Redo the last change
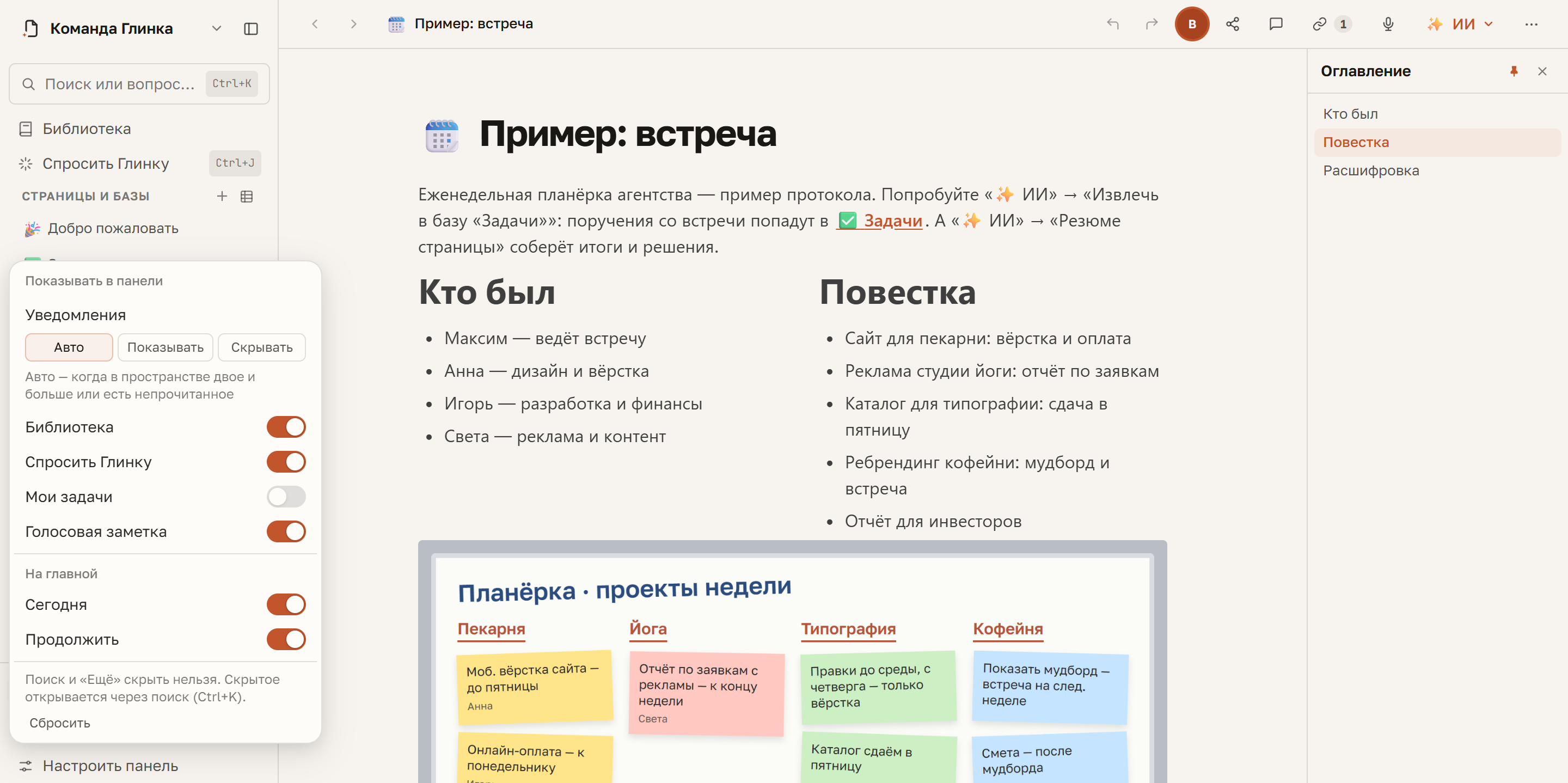The height and width of the screenshot is (783, 1568). point(1151,25)
